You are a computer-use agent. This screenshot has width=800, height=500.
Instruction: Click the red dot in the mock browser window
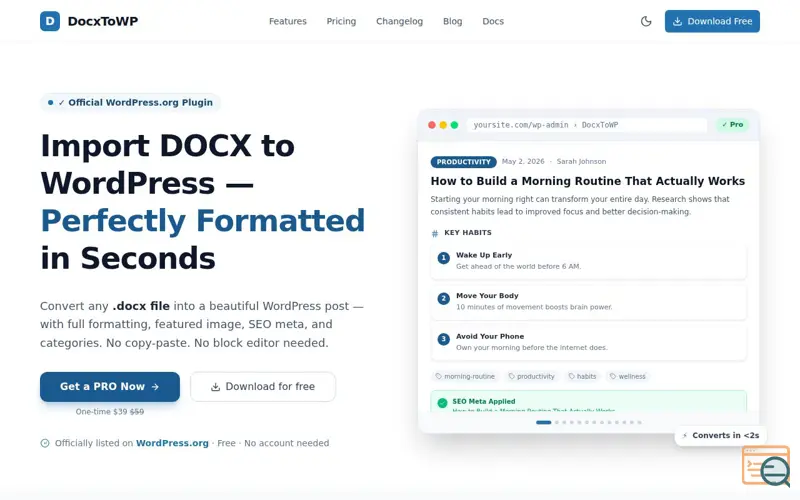click(432, 125)
